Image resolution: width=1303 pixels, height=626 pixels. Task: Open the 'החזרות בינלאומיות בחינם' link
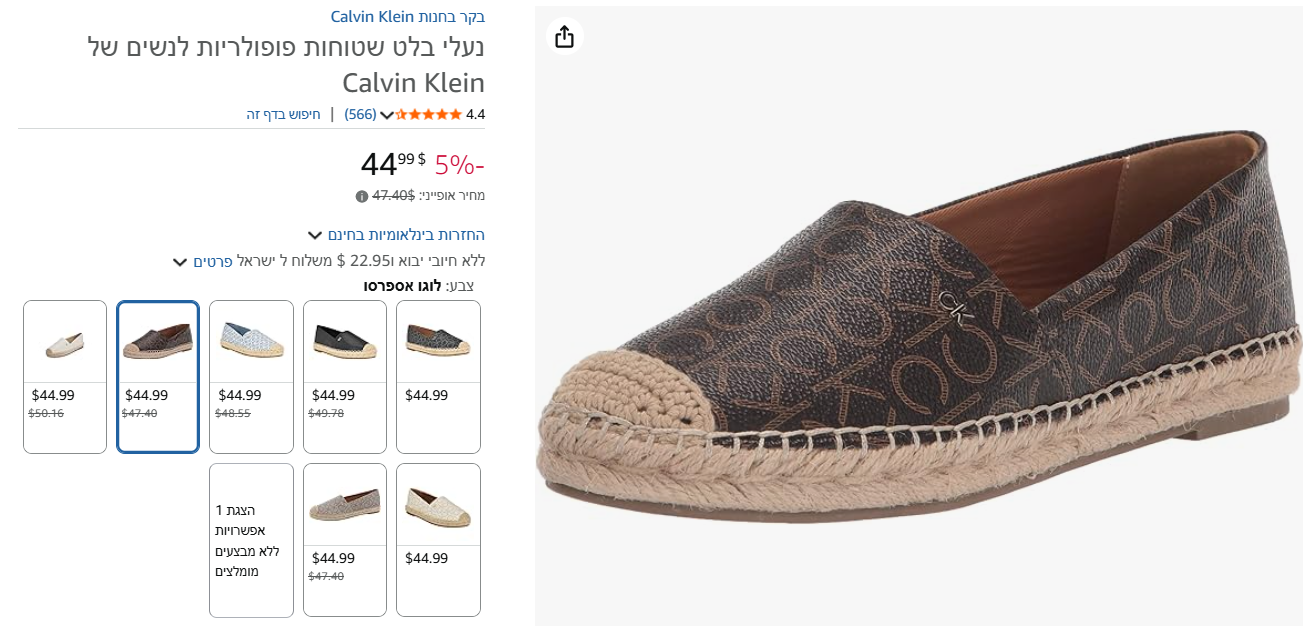click(406, 235)
